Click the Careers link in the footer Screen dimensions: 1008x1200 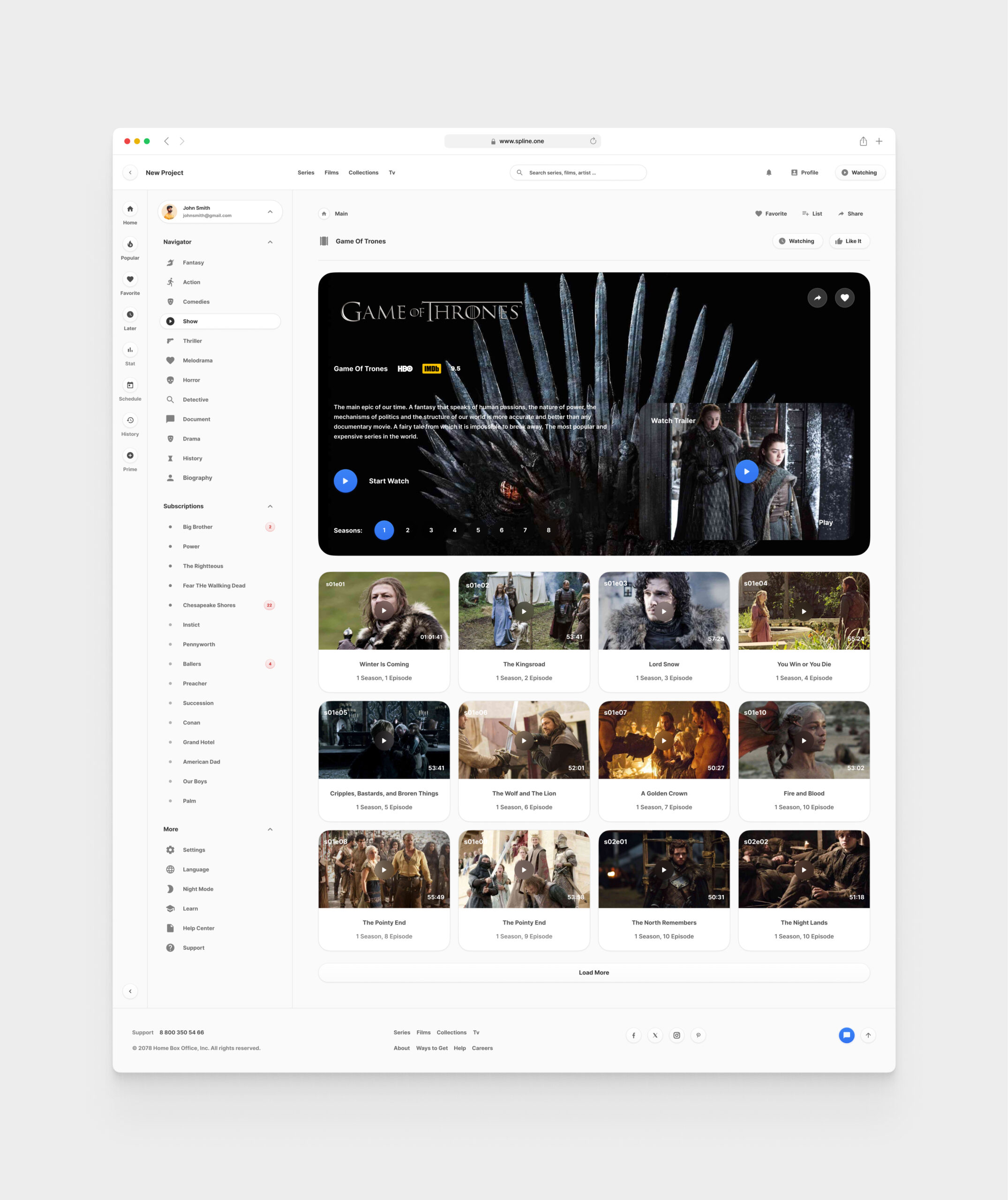482,1048
